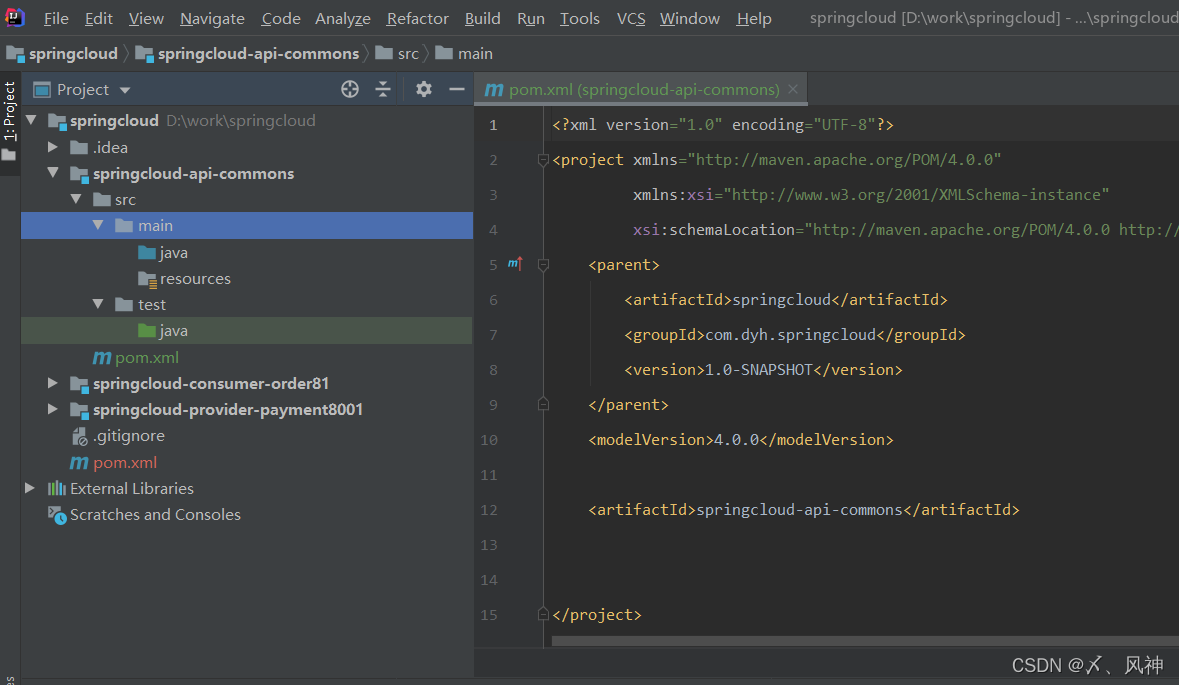Select External Libraries icon
Image resolution: width=1179 pixels, height=685 pixels.
click(57, 489)
